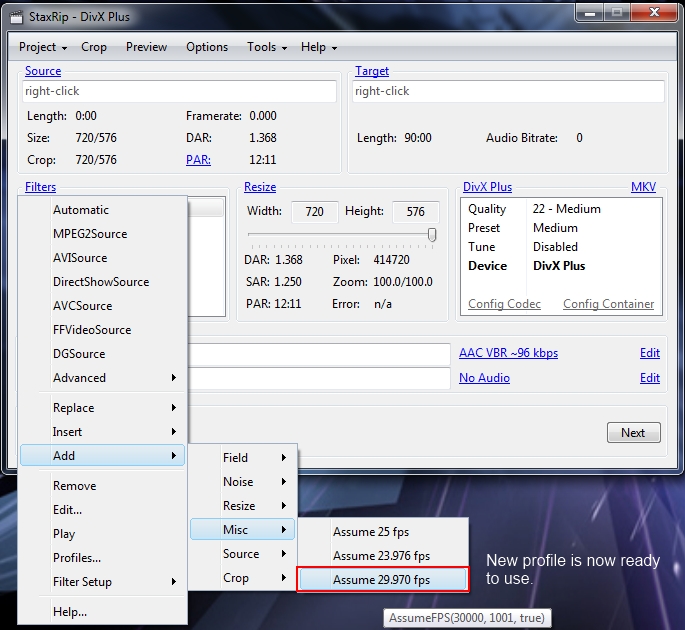Click the Width value box
Viewport: 685px width, 630px height.
[315, 212]
